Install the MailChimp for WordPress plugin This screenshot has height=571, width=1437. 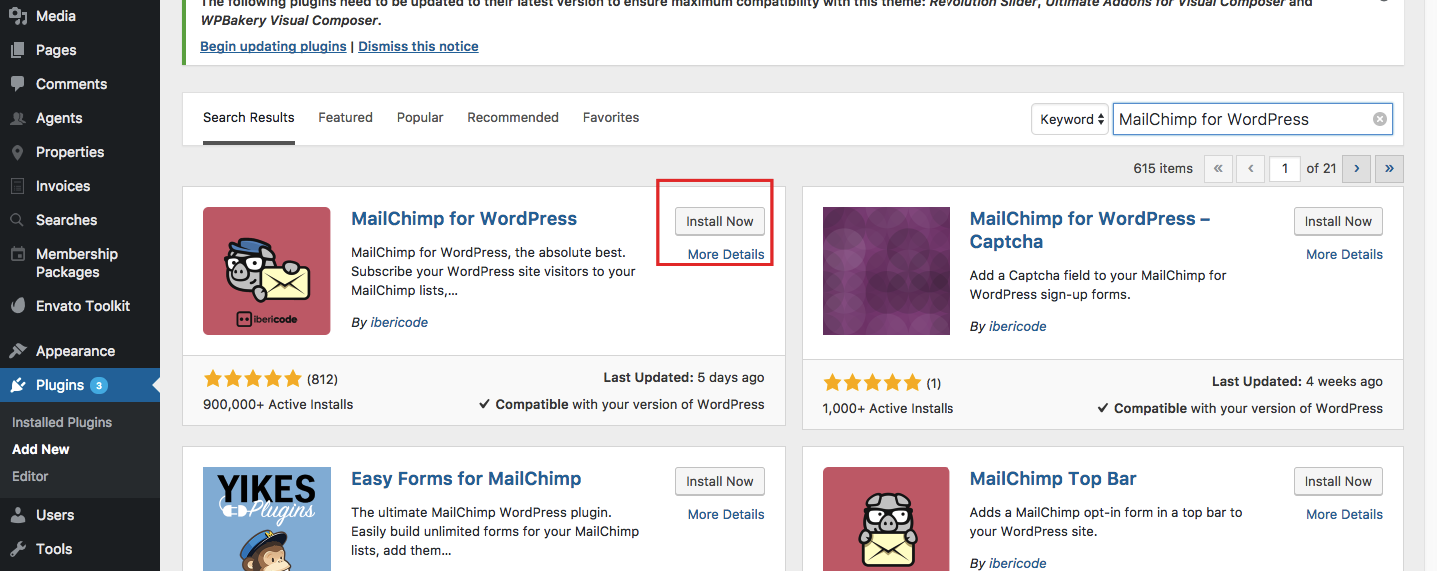click(x=719, y=221)
